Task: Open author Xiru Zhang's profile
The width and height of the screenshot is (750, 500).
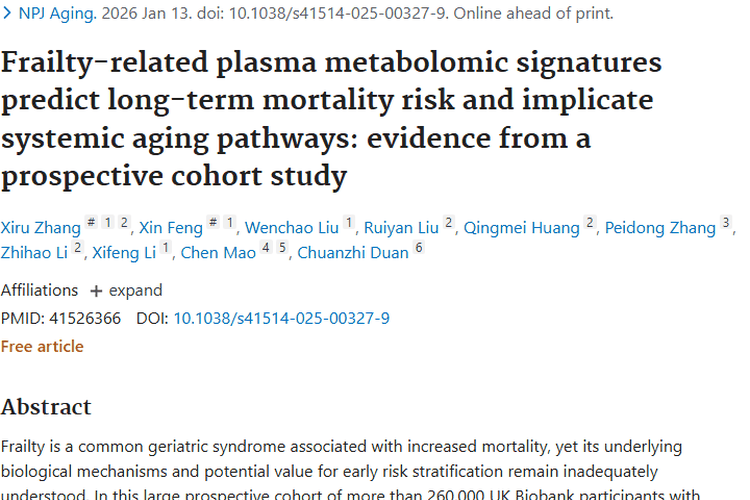Action: [x=39, y=227]
